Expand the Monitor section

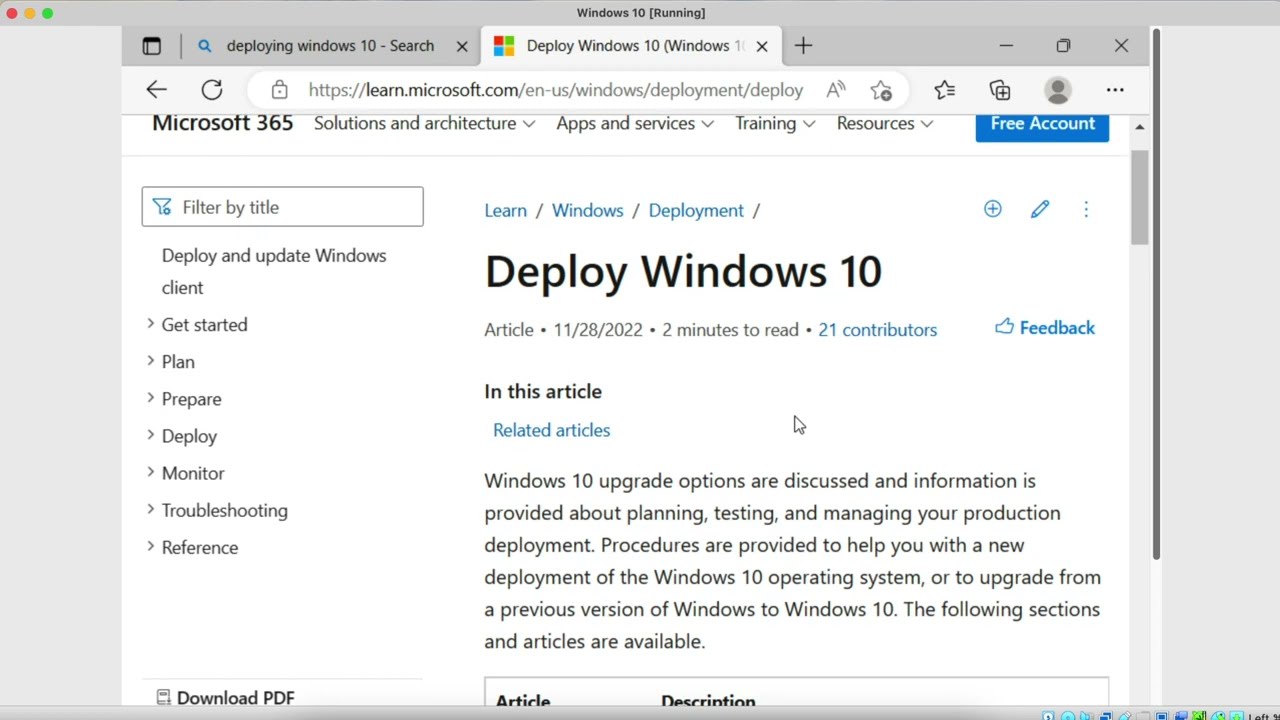click(193, 473)
